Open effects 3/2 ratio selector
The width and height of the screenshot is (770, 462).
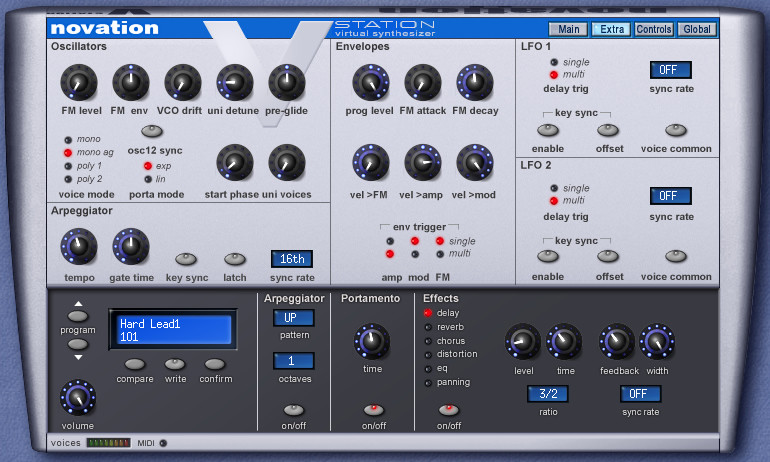click(x=548, y=394)
